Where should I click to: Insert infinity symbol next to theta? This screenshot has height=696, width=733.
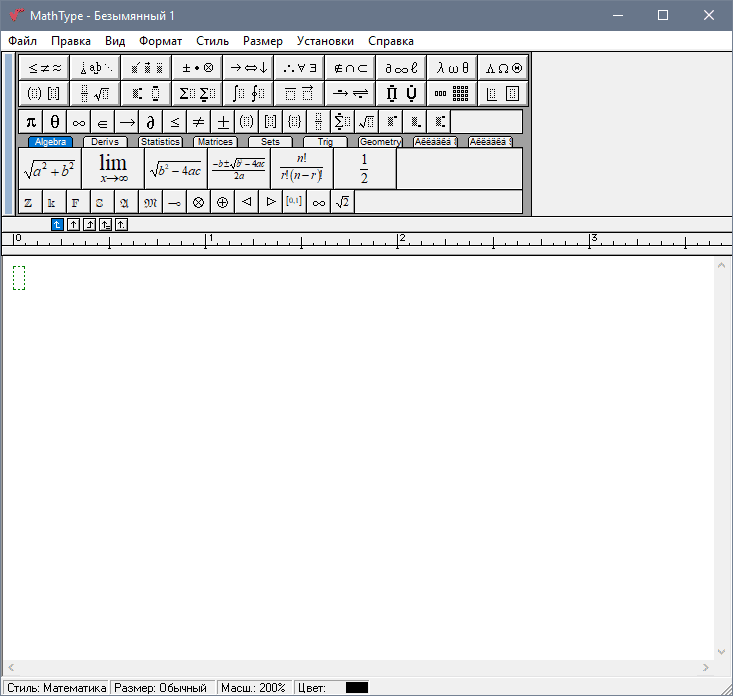click(79, 122)
